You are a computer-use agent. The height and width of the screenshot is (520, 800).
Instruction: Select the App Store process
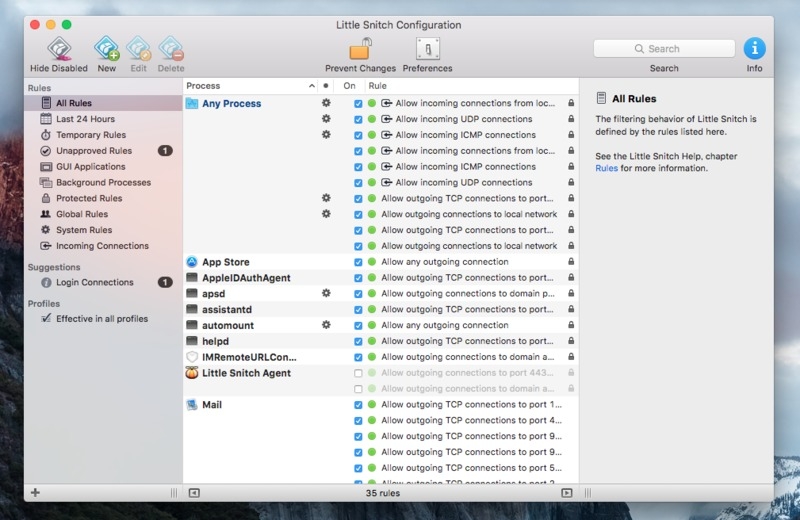click(x=226, y=262)
